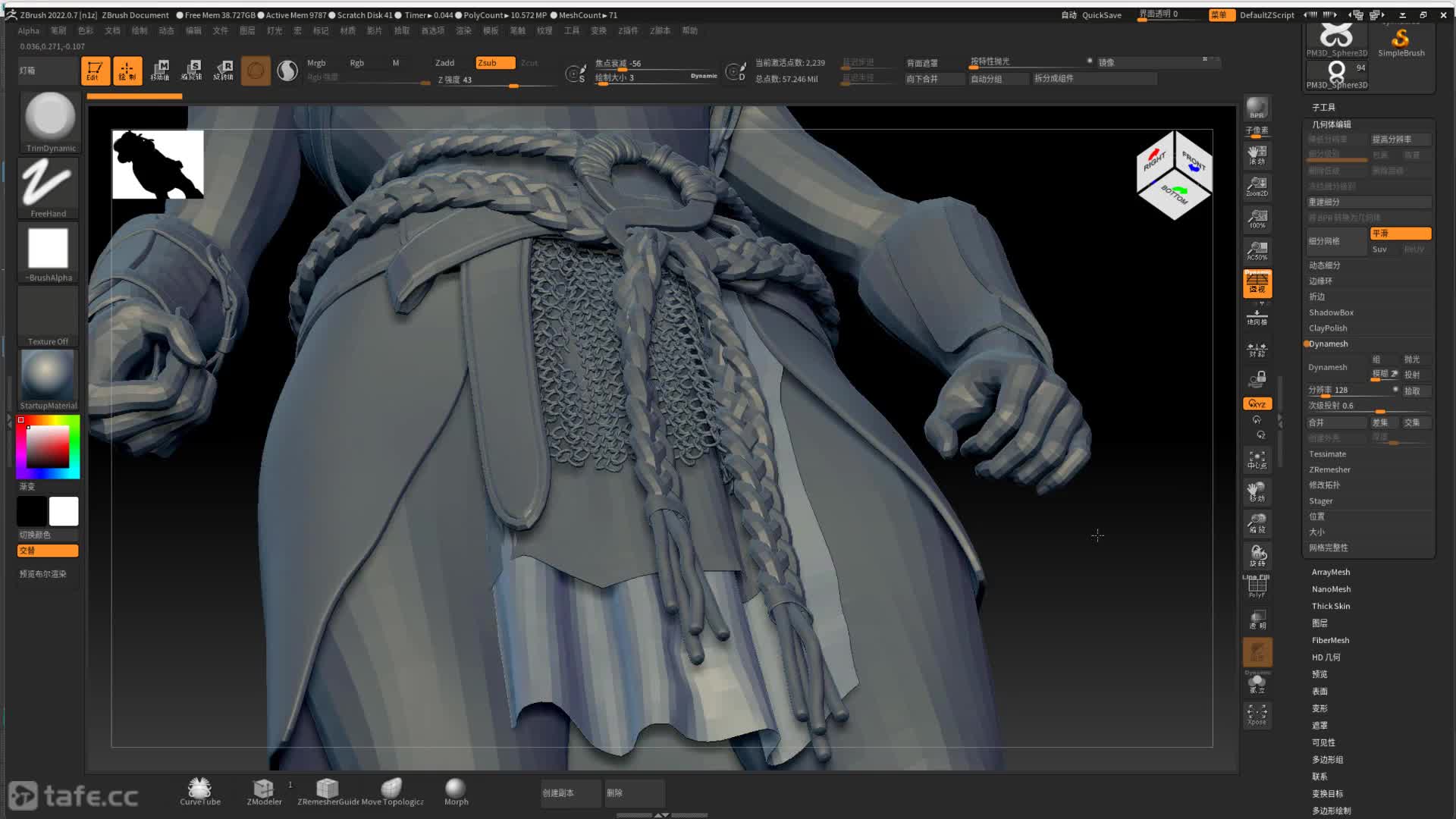Screen dimensions: 1456x819
Task: Toggle the Dynamic perspective (透视) button
Action: [x=1257, y=283]
